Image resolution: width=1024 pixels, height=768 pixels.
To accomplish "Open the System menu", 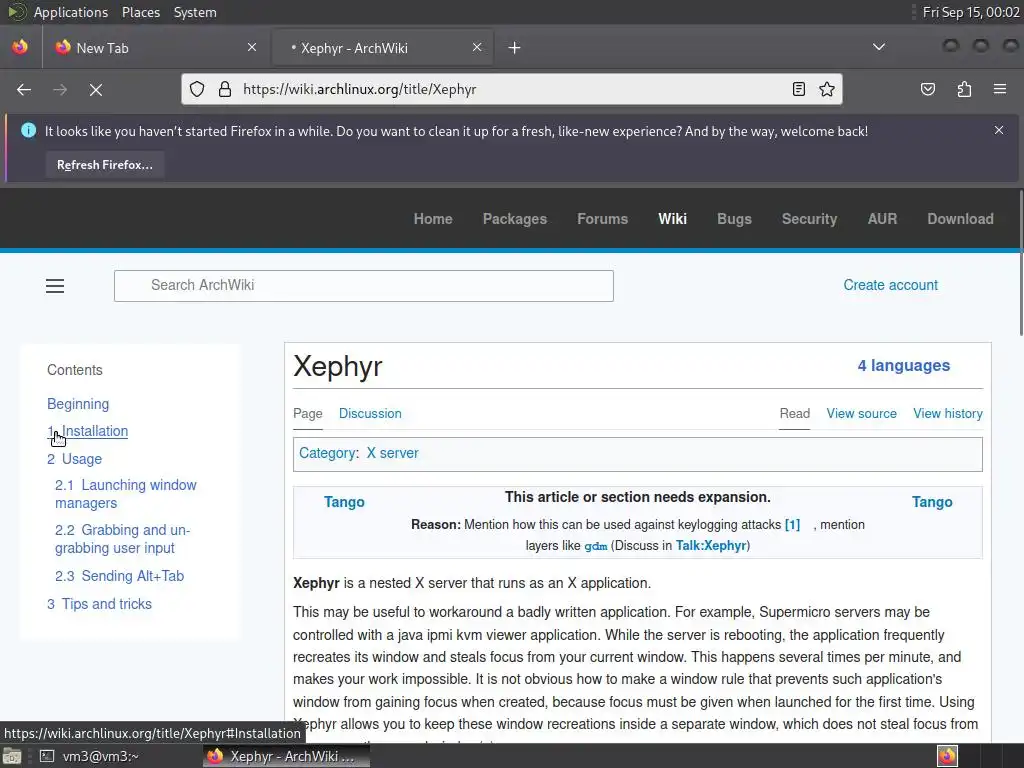I will point(195,12).
